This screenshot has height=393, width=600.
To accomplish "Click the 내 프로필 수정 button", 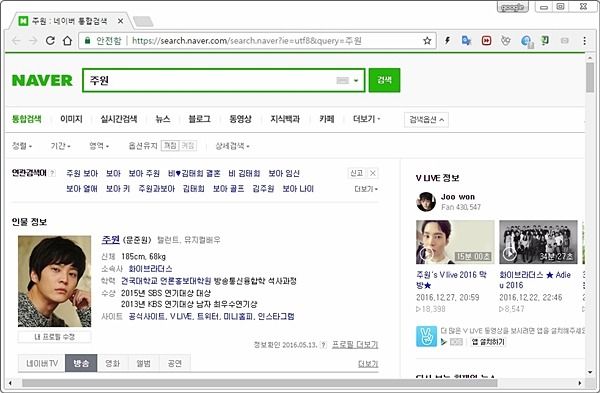I will tap(54, 337).
